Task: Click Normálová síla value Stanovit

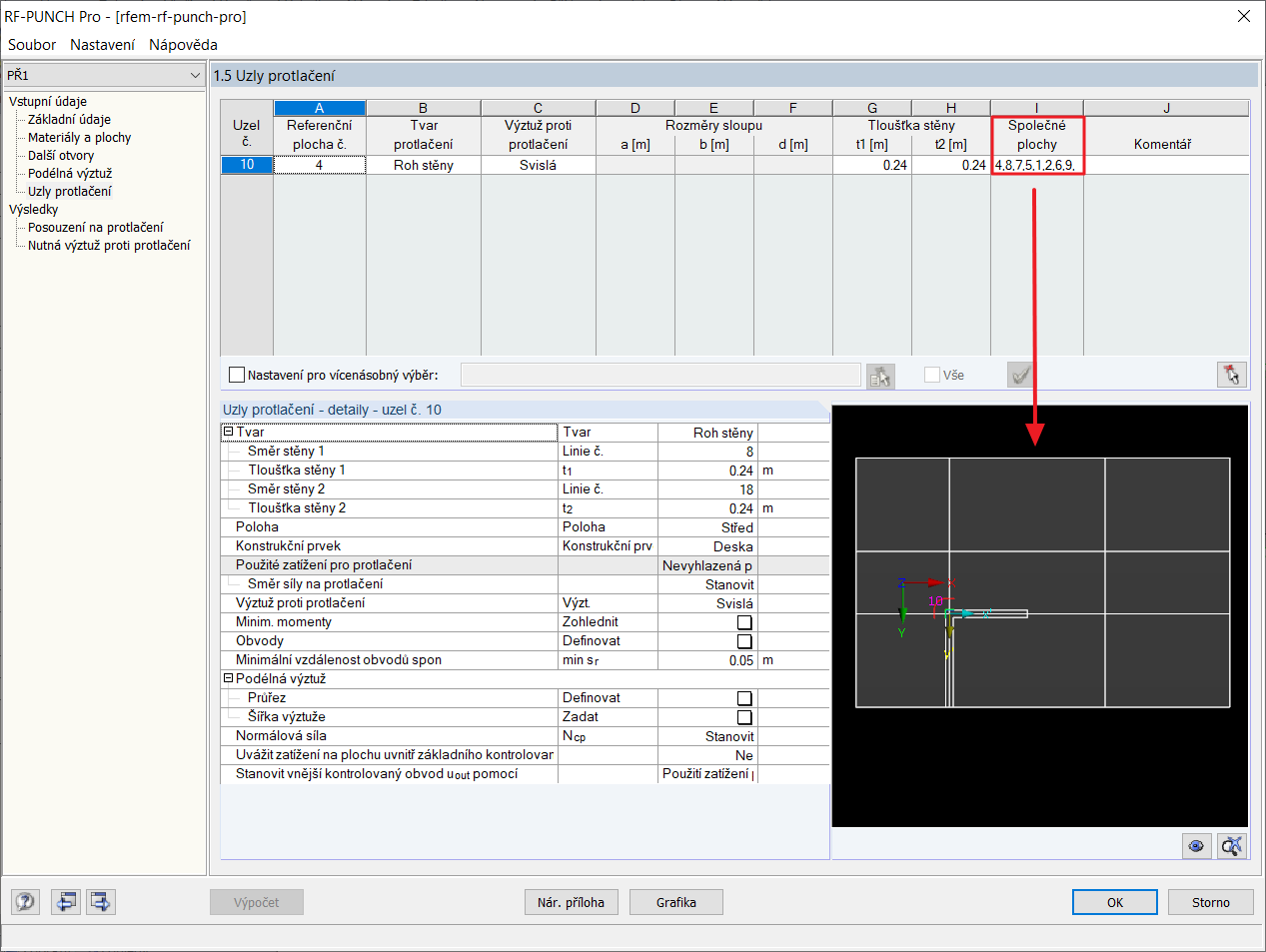Action: point(708,736)
